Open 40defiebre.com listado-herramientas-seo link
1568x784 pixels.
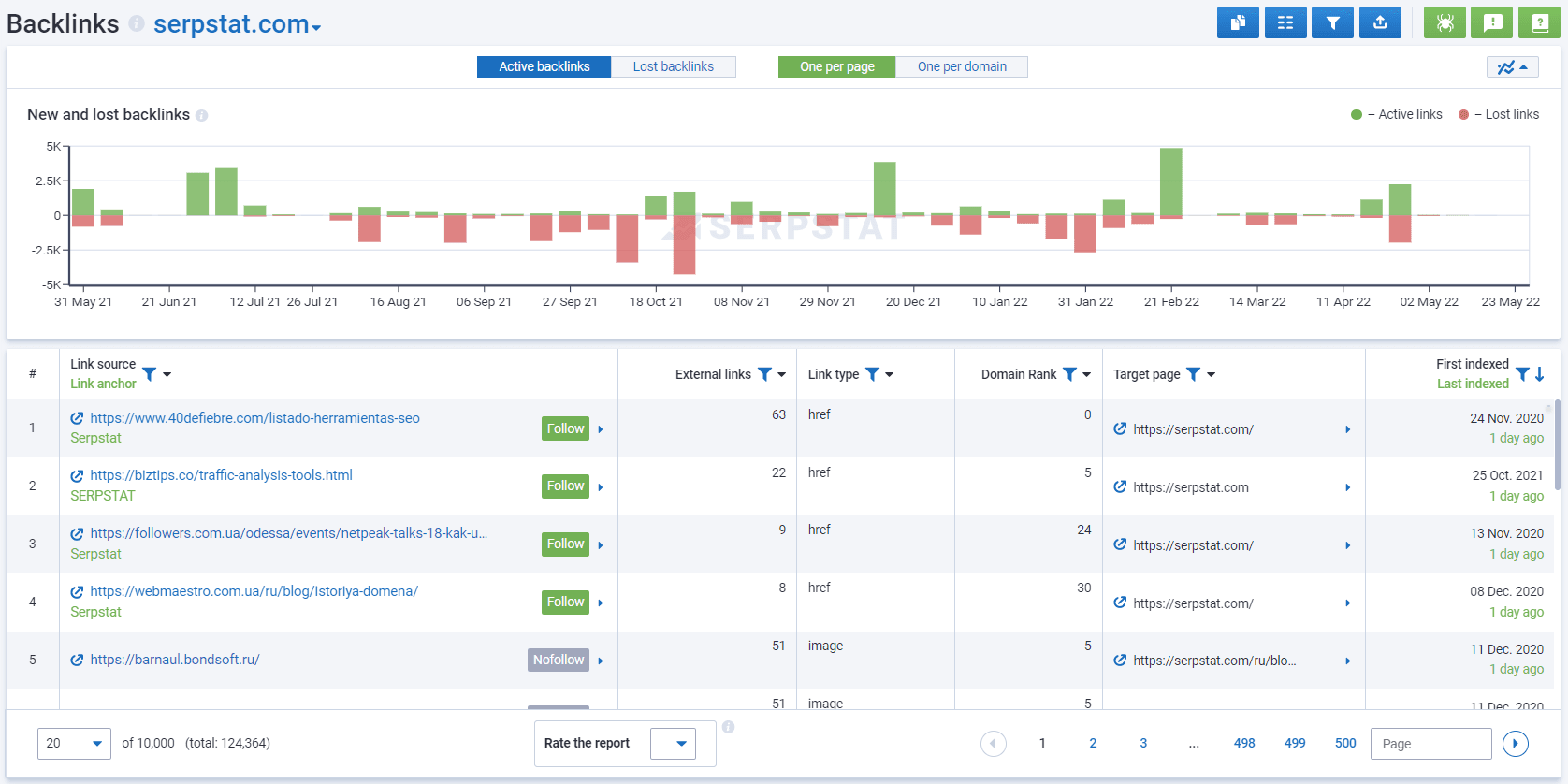[254, 418]
